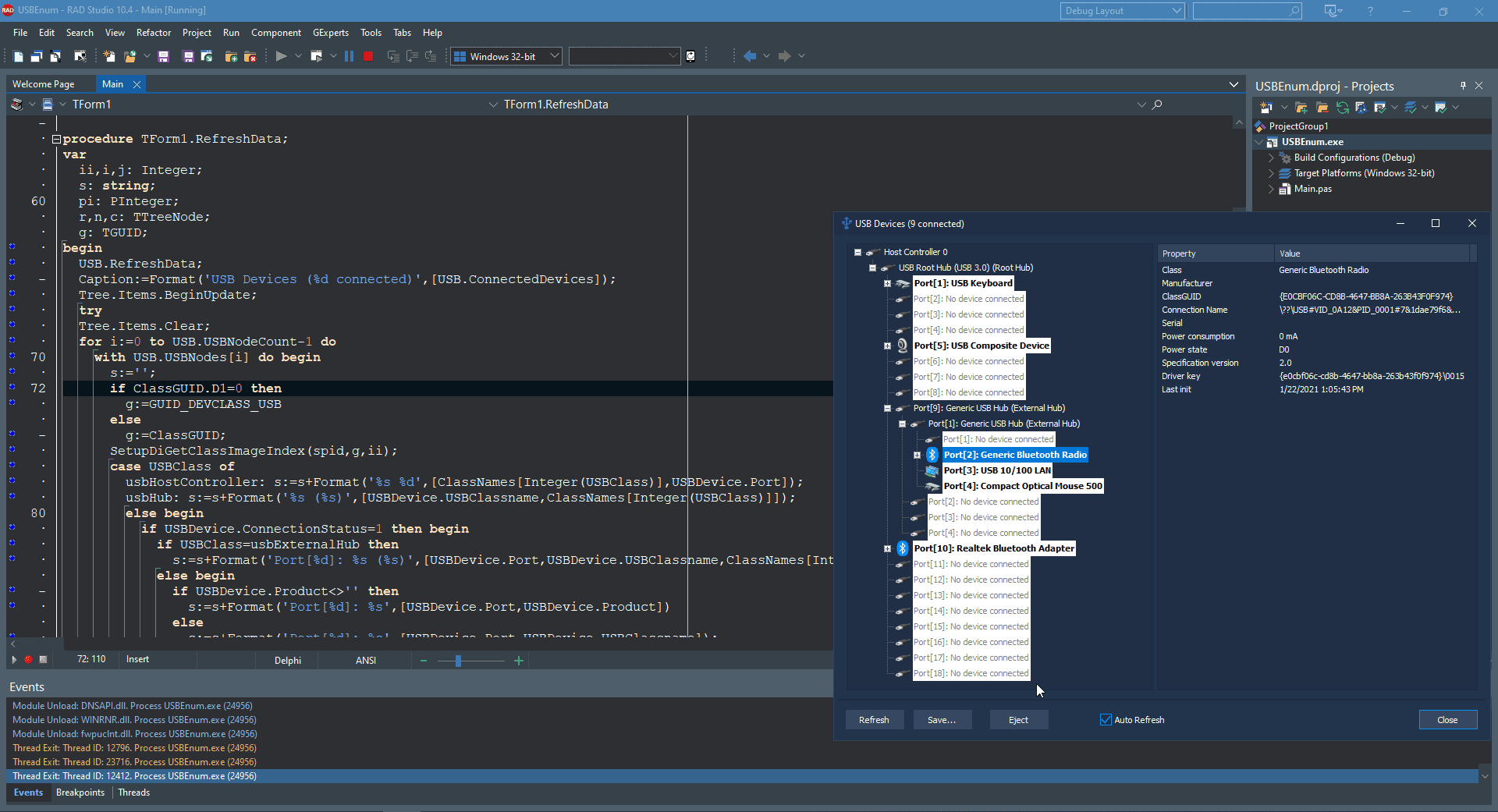Click the Open file folder toolbar icon
Viewport: 1498px width, 812px height.
point(130,56)
